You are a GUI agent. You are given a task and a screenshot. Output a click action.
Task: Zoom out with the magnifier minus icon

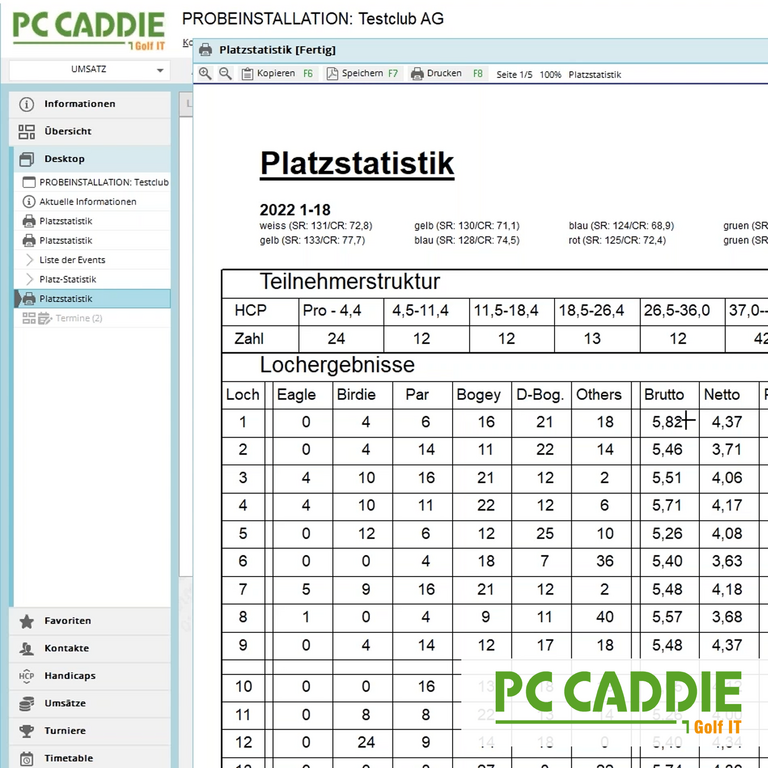225,74
